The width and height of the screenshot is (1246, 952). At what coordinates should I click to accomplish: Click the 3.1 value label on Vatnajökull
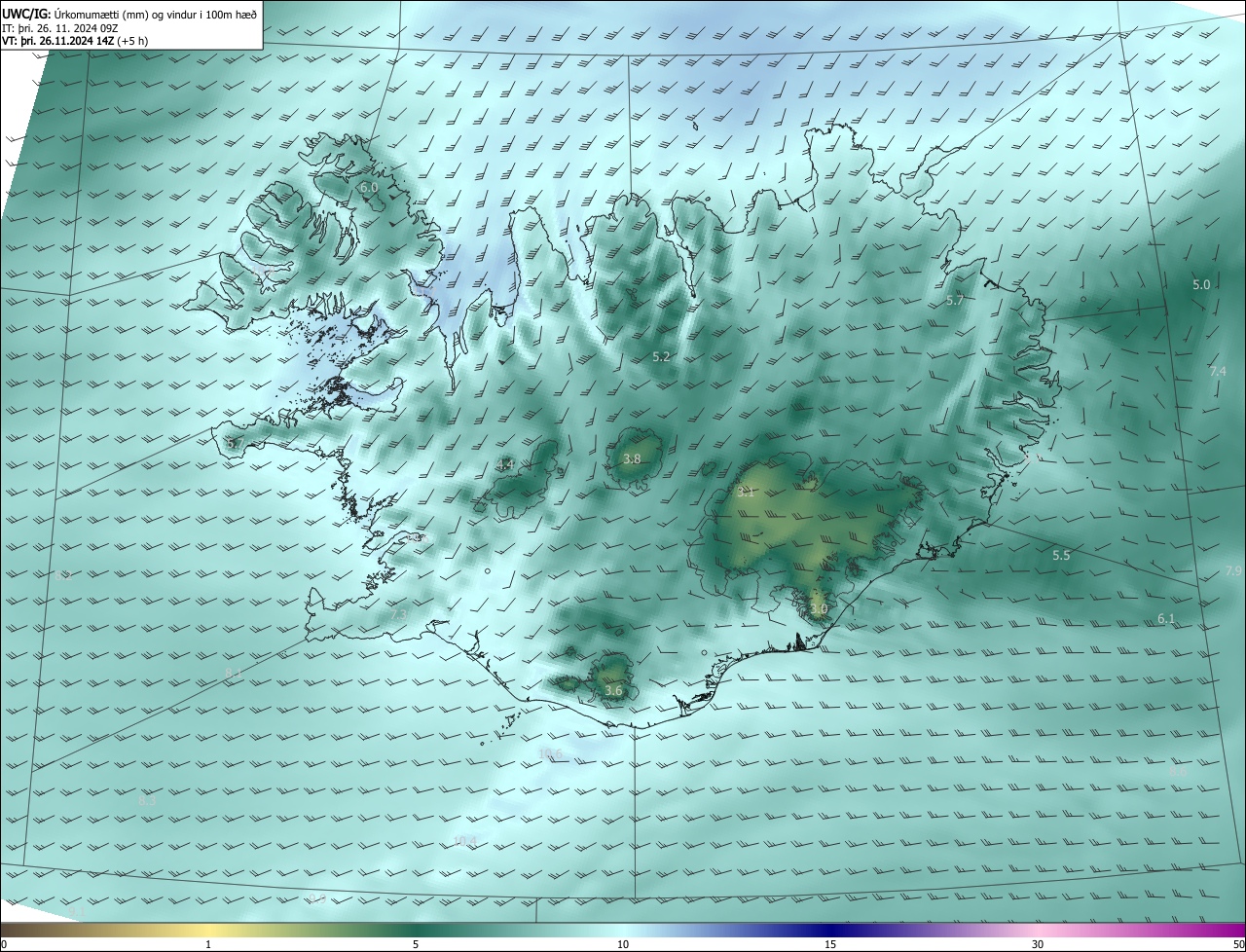[746, 493]
